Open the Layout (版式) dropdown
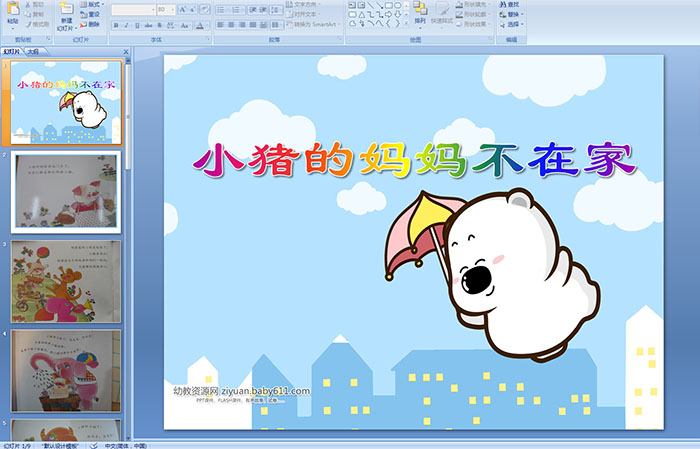Screen dimensions: 700x449 pos(94,4)
